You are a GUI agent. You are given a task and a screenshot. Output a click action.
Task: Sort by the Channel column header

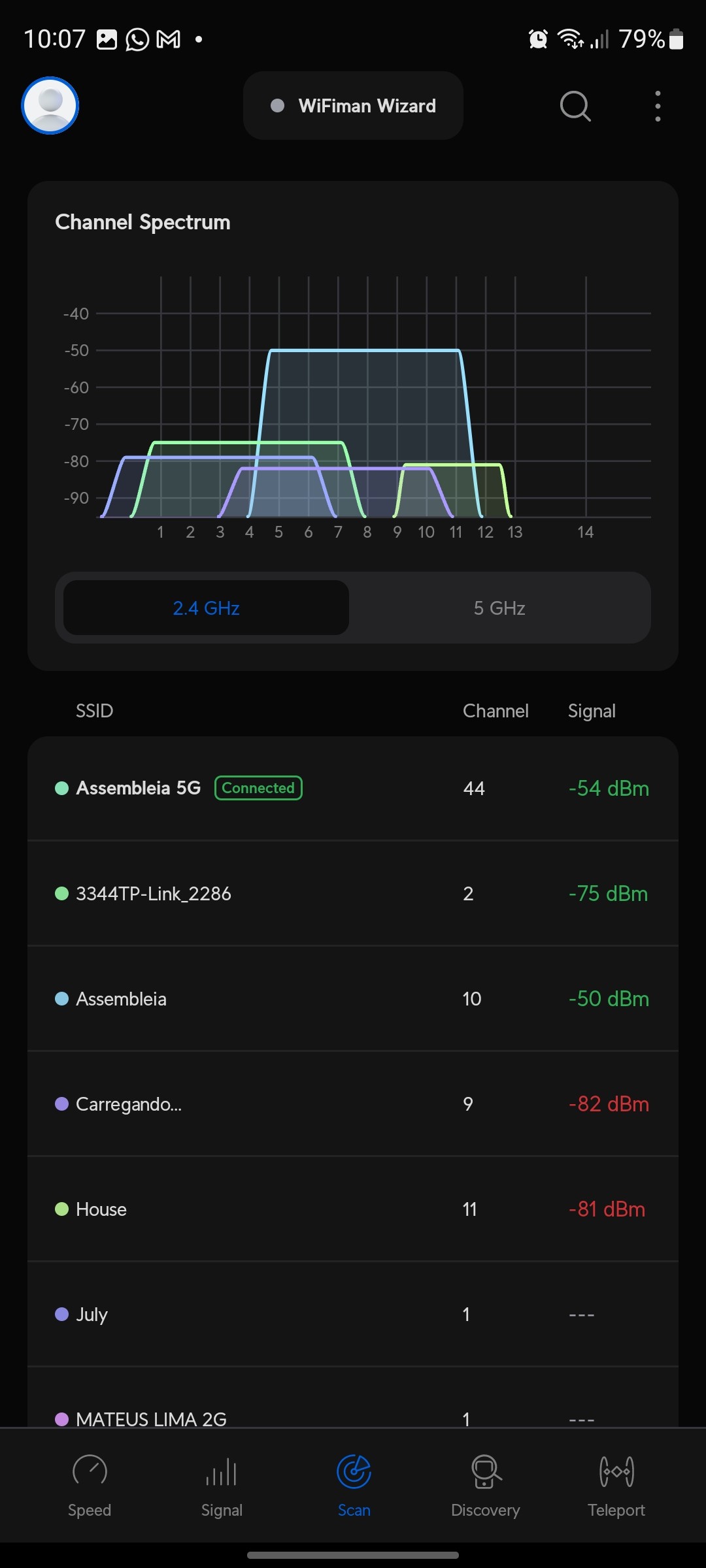496,711
